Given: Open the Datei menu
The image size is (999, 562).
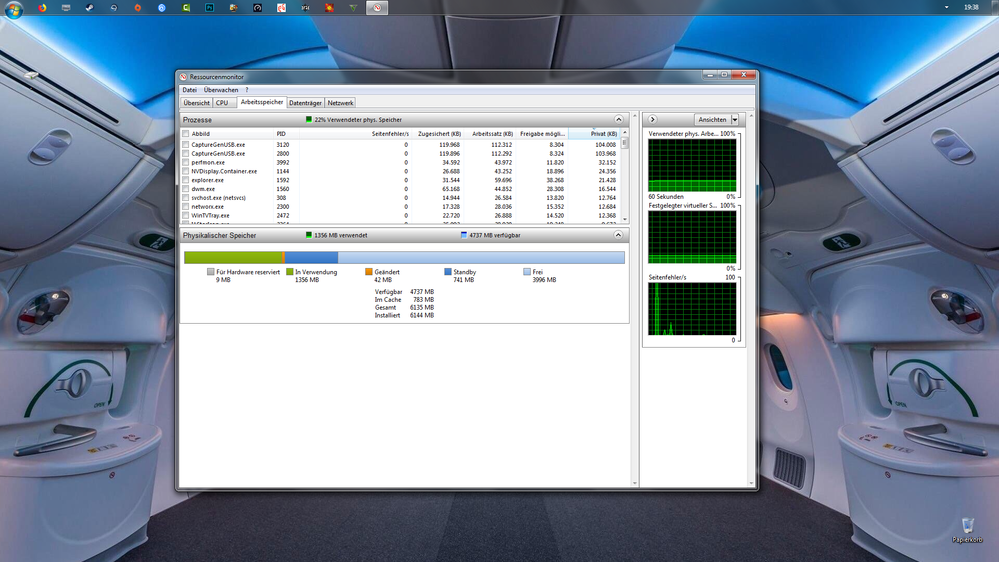Looking at the screenshot, I should tap(190, 90).
